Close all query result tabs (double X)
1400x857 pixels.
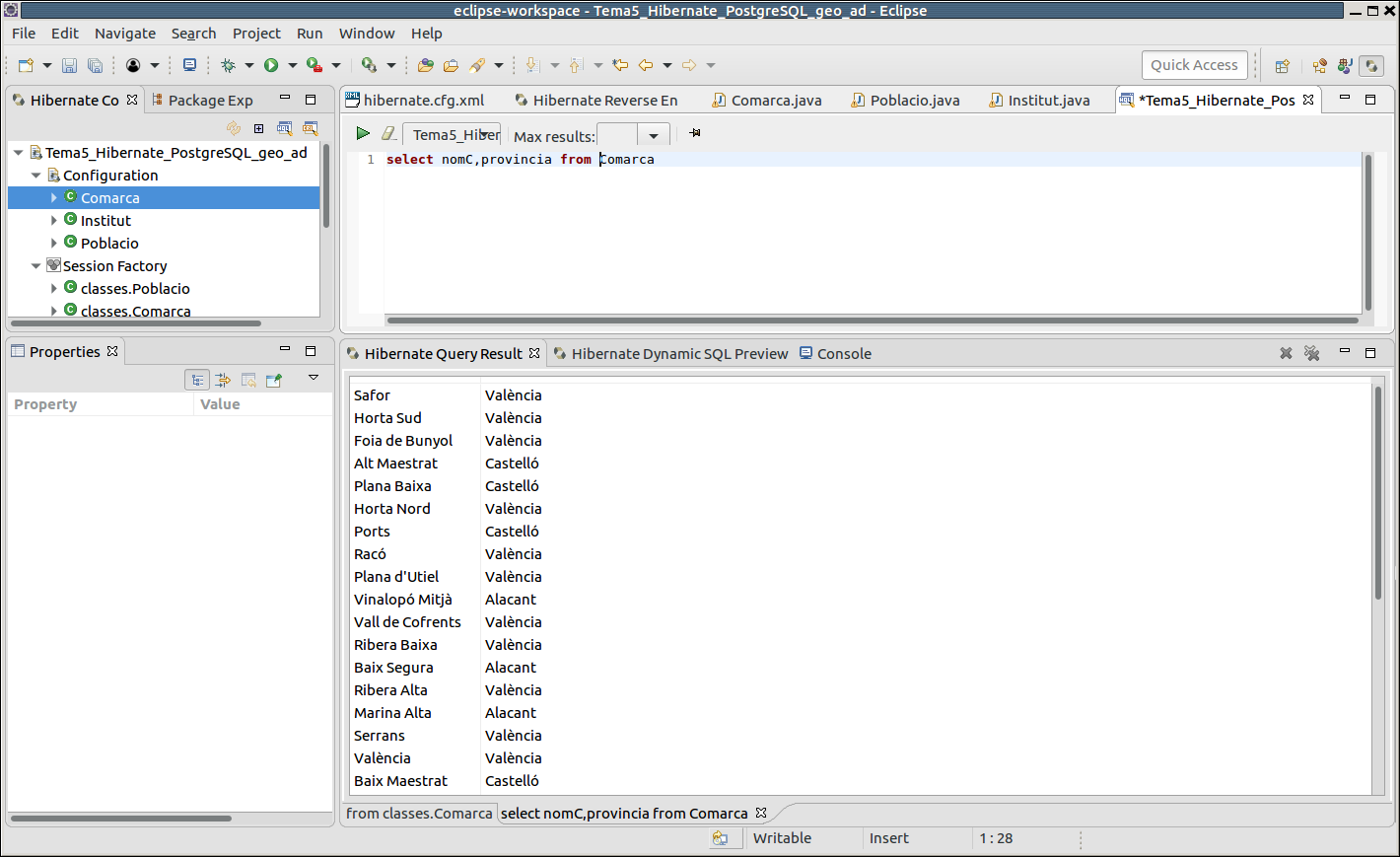pos(1311,353)
